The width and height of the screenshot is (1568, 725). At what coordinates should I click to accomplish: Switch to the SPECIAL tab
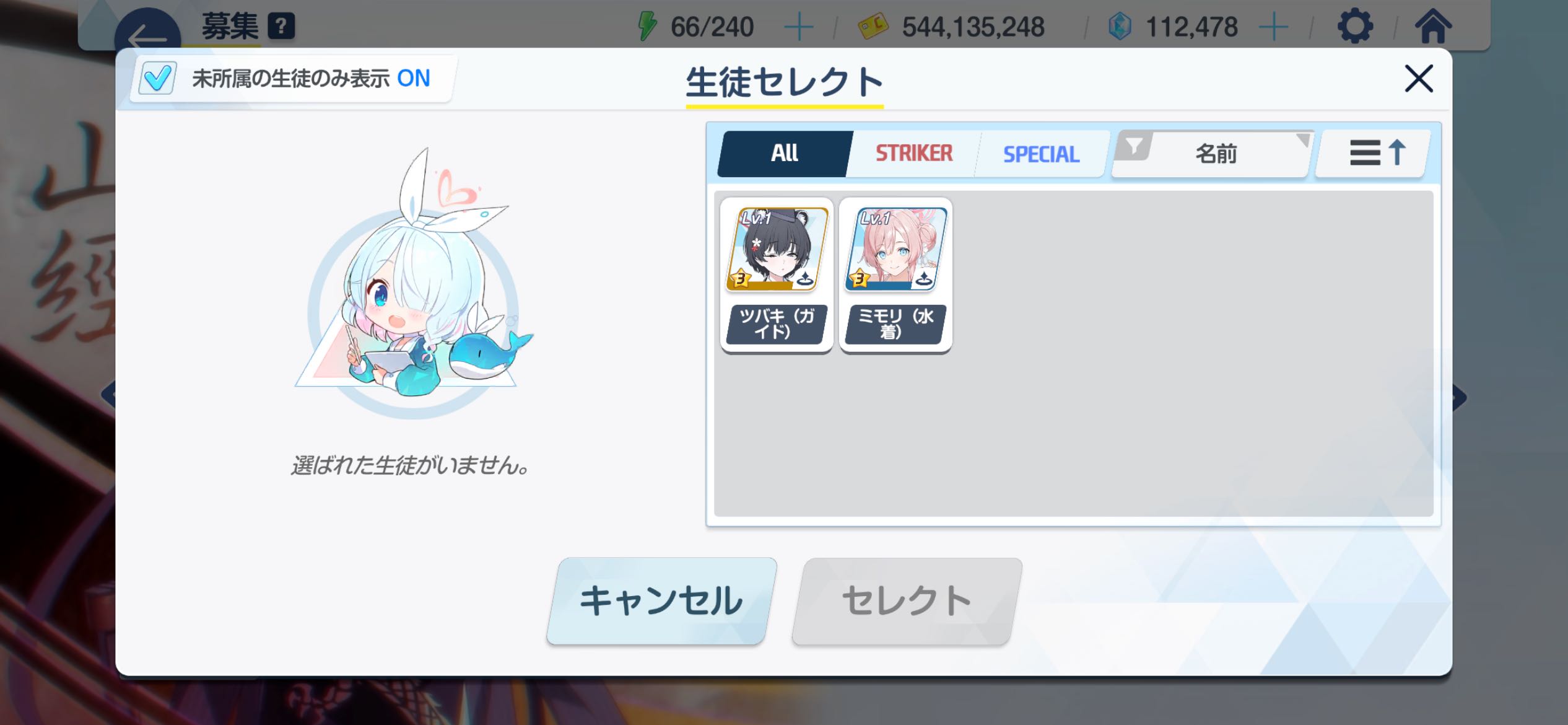tap(1041, 154)
